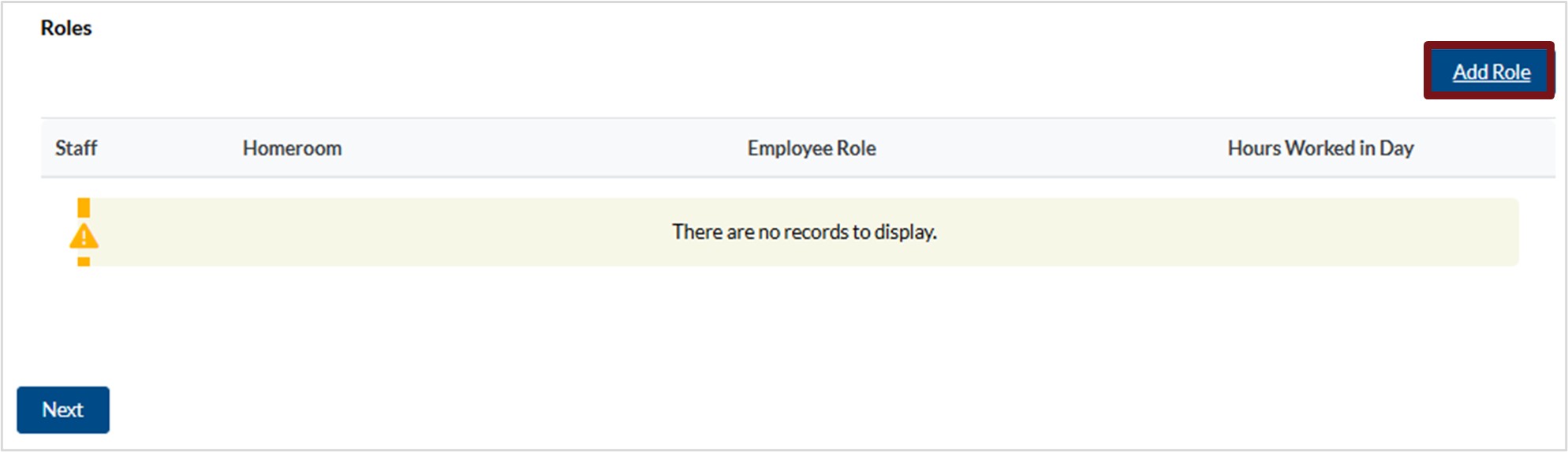The width and height of the screenshot is (1568, 452).
Task: Click the dark red border around Add Role
Action: [1428, 71]
